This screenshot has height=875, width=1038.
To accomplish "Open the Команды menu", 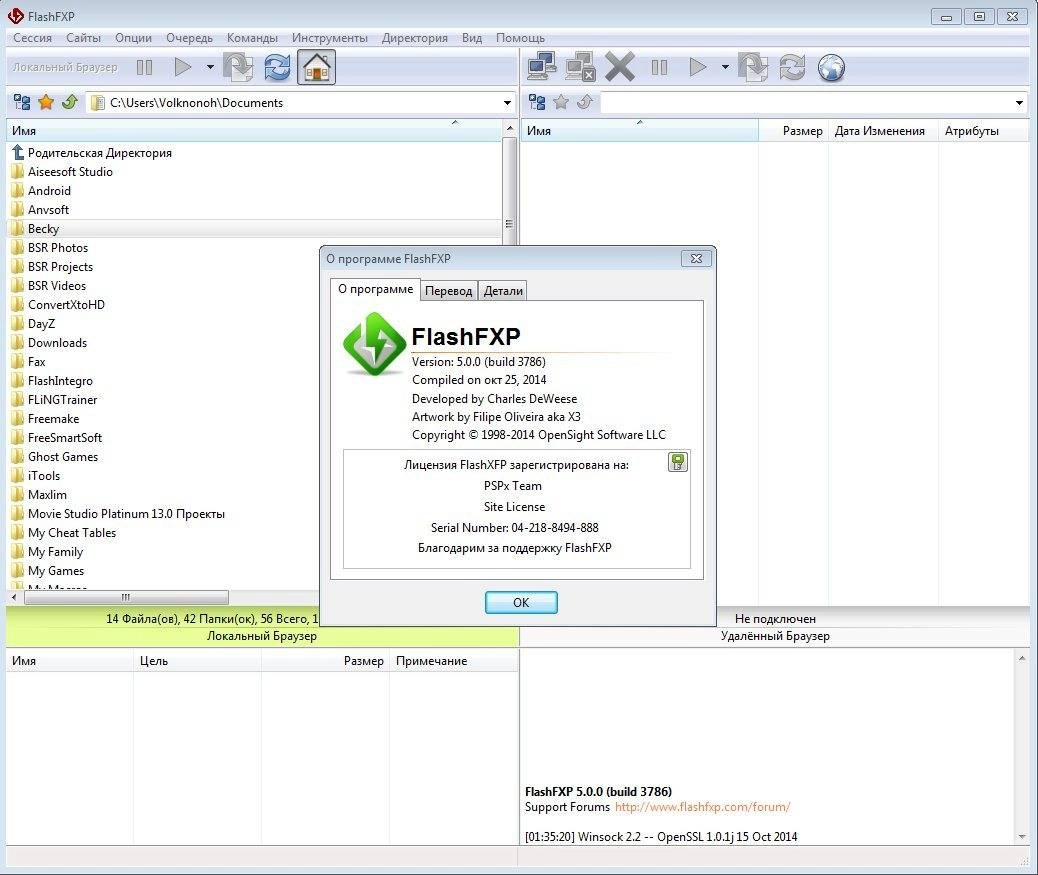I will click(252, 38).
